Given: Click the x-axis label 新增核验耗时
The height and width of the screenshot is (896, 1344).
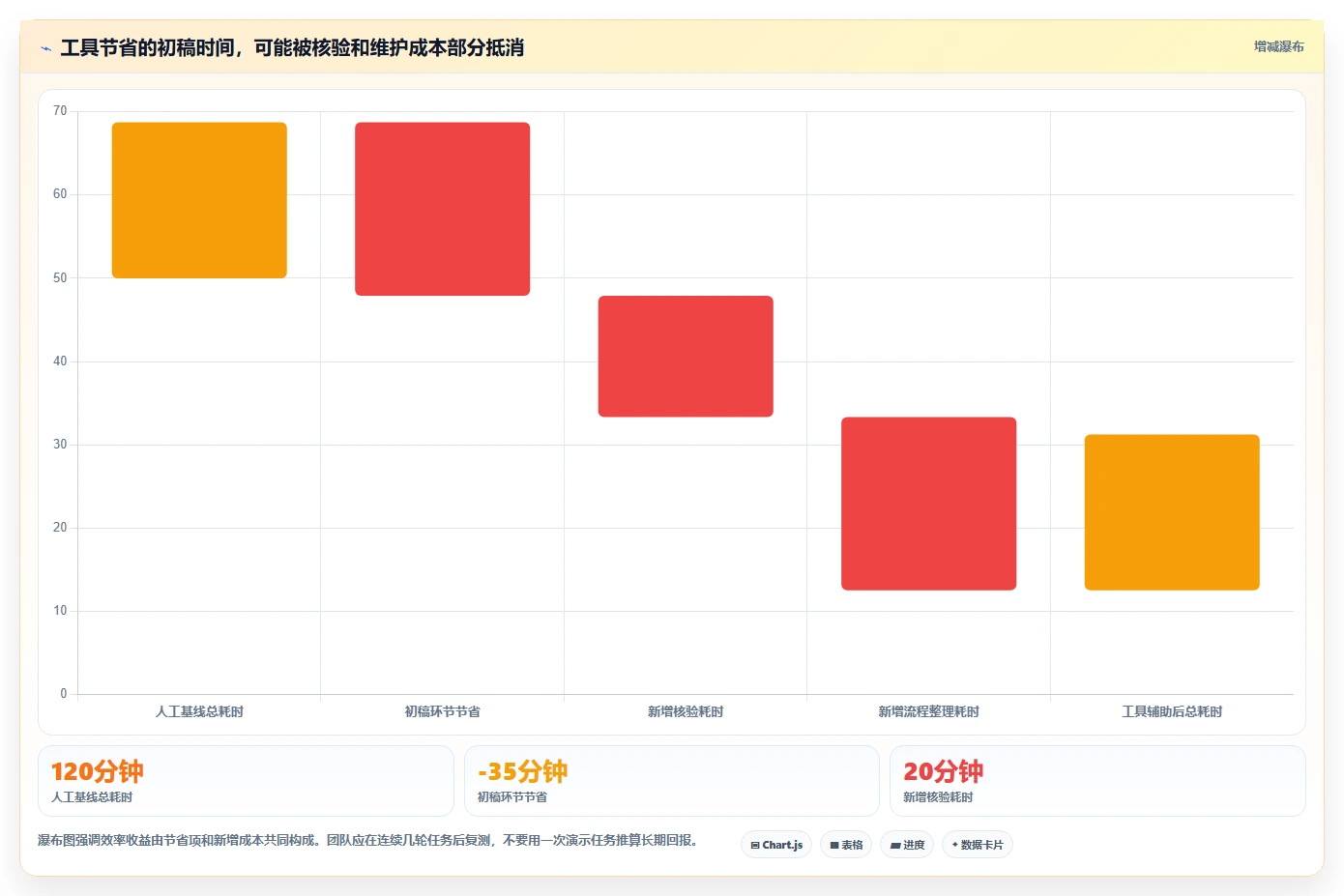Looking at the screenshot, I should [686, 711].
